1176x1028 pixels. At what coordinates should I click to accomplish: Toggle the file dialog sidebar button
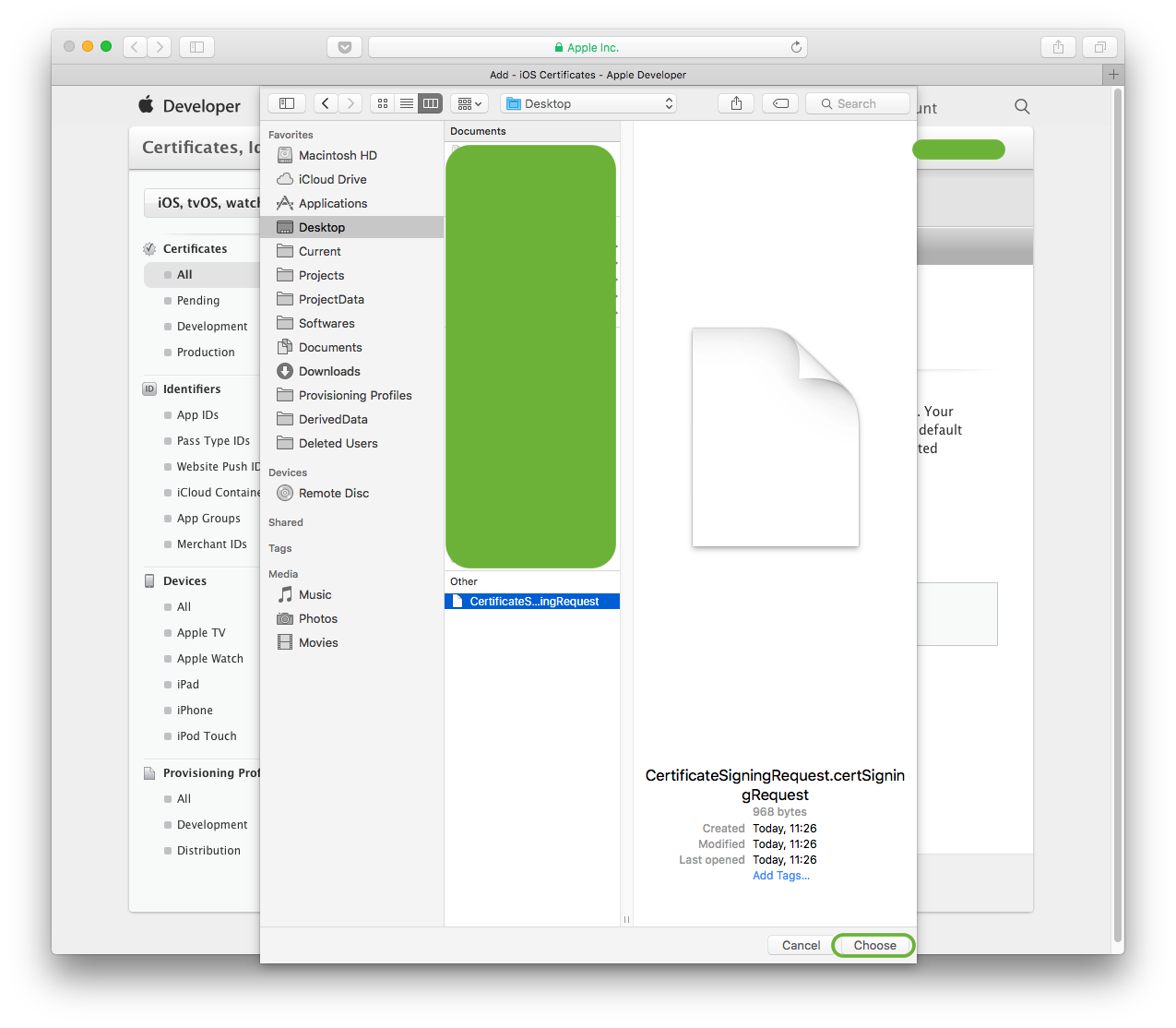pos(287,103)
